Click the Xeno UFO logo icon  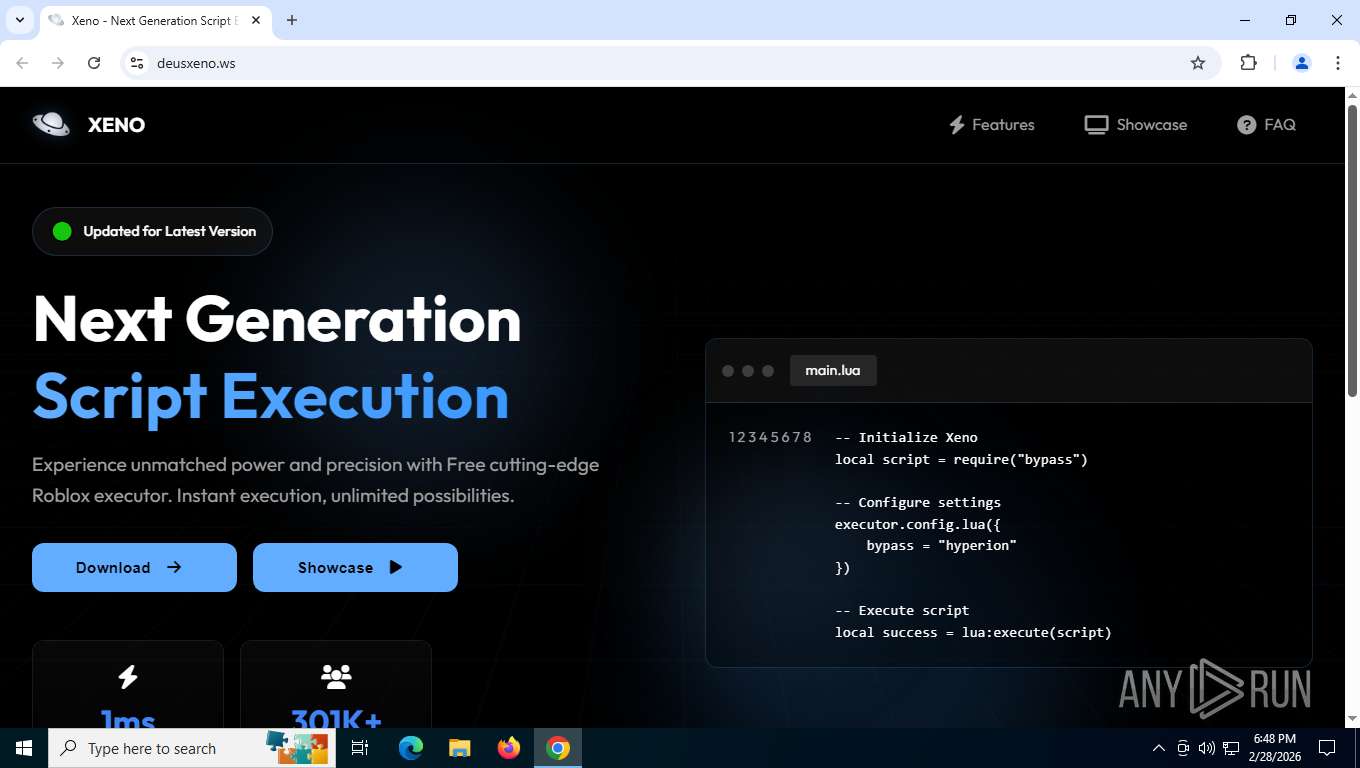[x=51, y=124]
